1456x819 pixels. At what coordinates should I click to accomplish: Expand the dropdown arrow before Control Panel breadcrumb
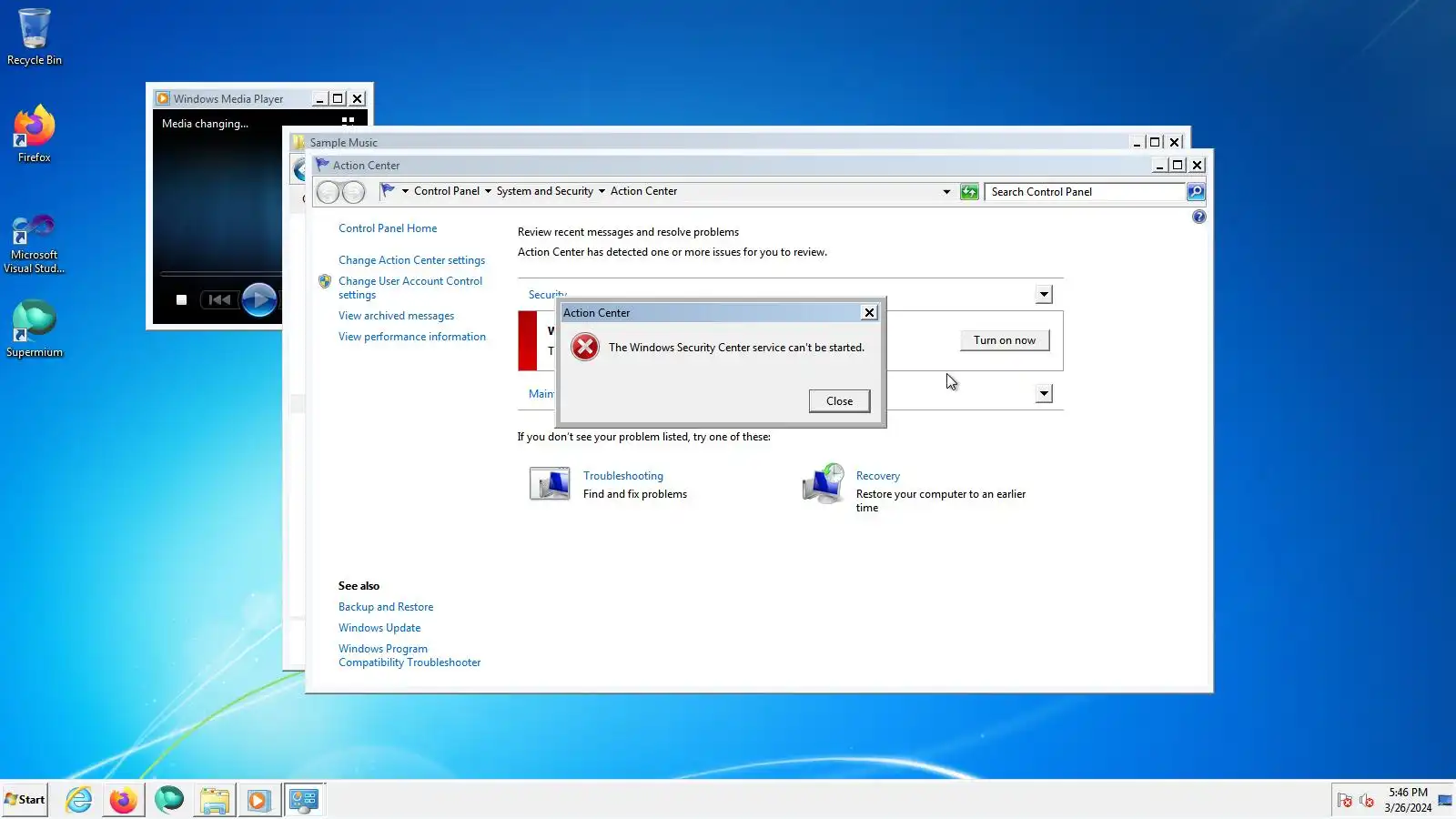pos(405,191)
